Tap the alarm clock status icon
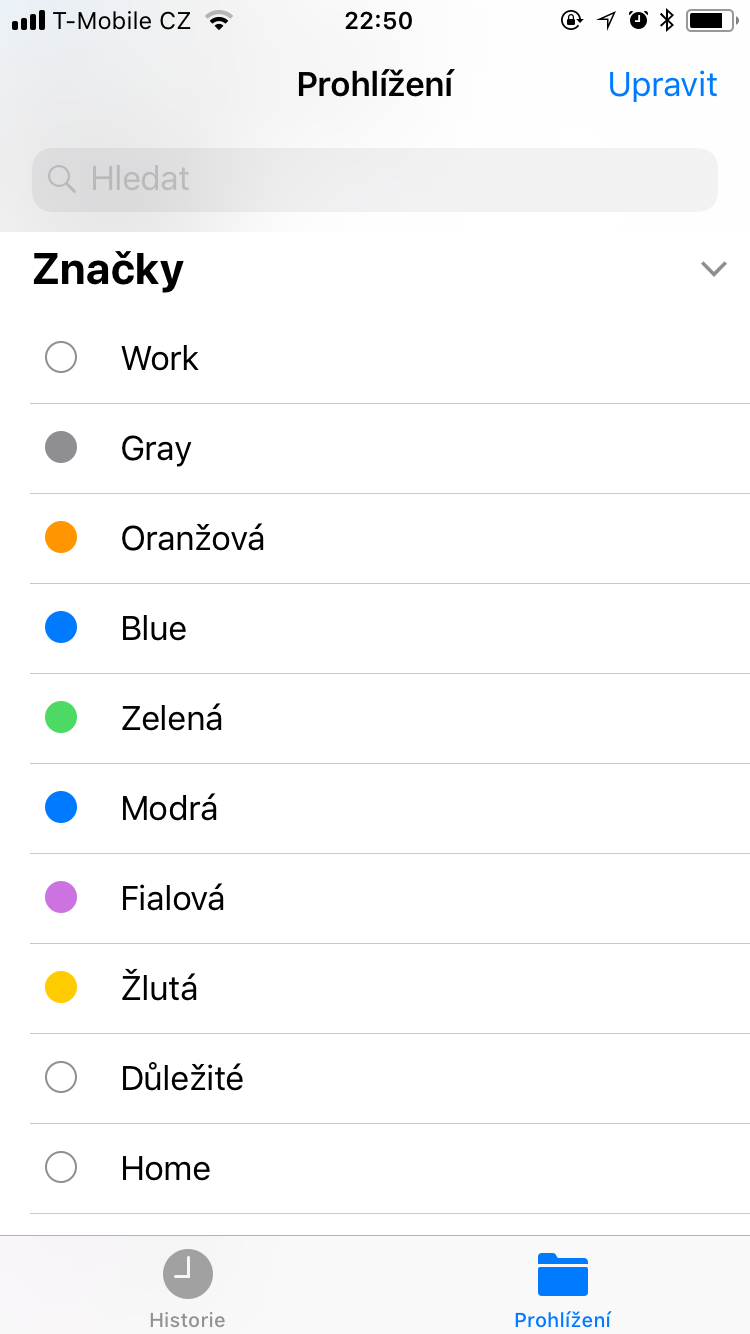The height and width of the screenshot is (1334, 750). click(638, 20)
